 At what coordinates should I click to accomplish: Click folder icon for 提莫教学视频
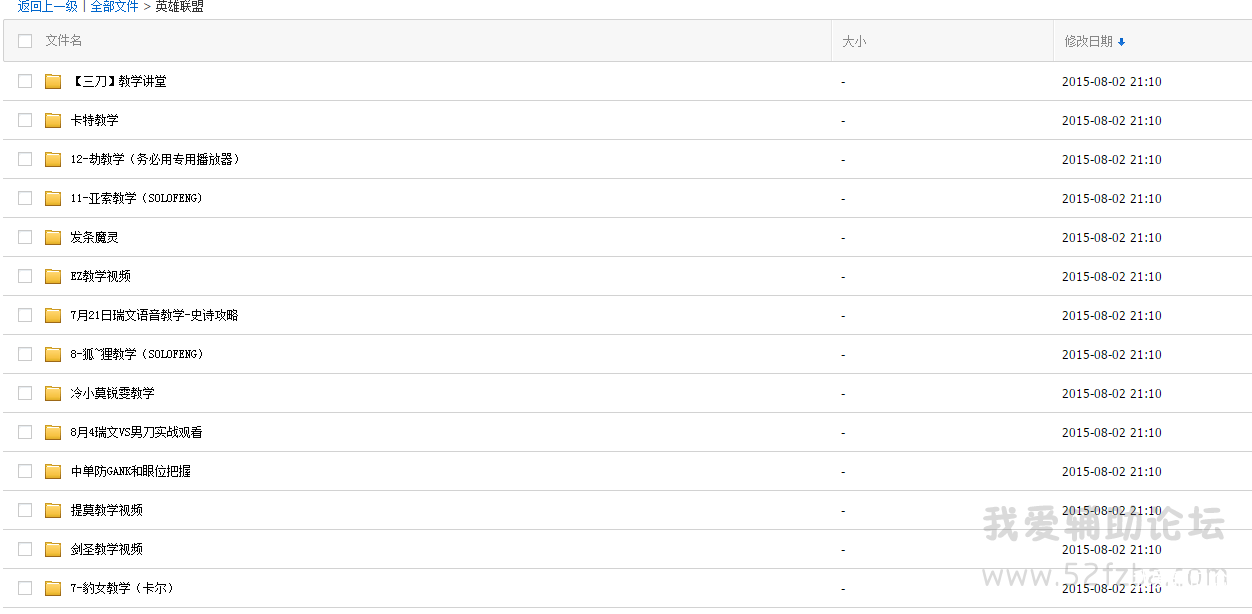[x=53, y=510]
